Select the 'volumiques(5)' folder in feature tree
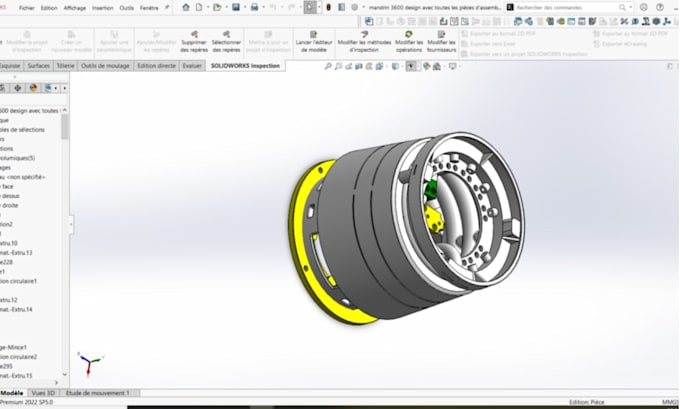Image resolution: width=680 pixels, height=409 pixels. pyautogui.click(x=17, y=158)
